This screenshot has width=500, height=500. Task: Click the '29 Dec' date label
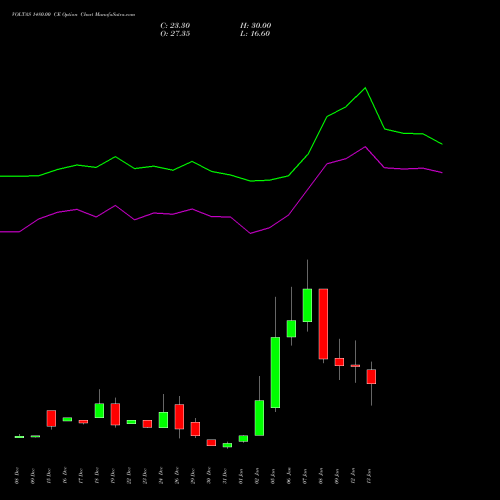(193, 476)
